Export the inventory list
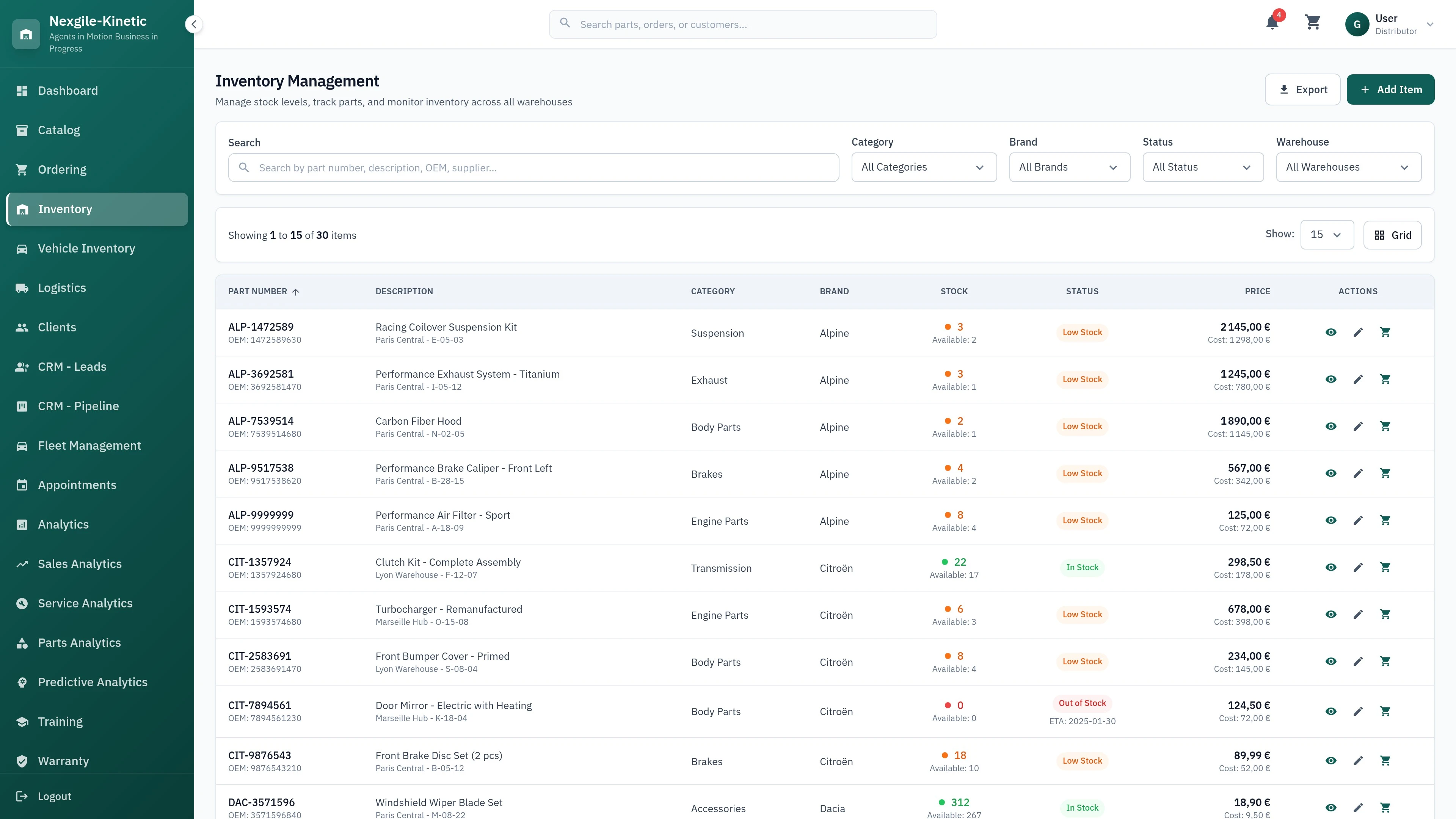 click(x=1302, y=89)
